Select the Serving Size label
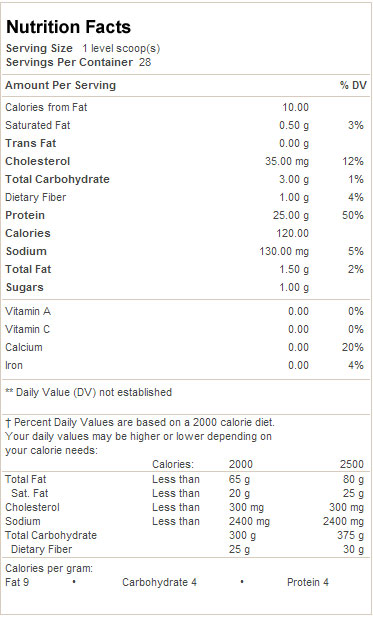Screen dimensions: 373x619 [x=39, y=48]
